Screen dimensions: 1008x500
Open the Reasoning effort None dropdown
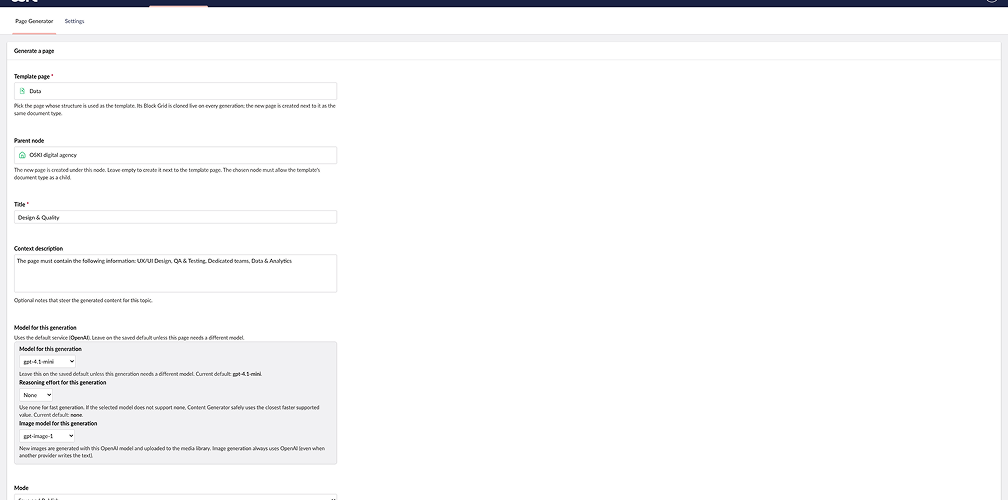click(x=36, y=395)
